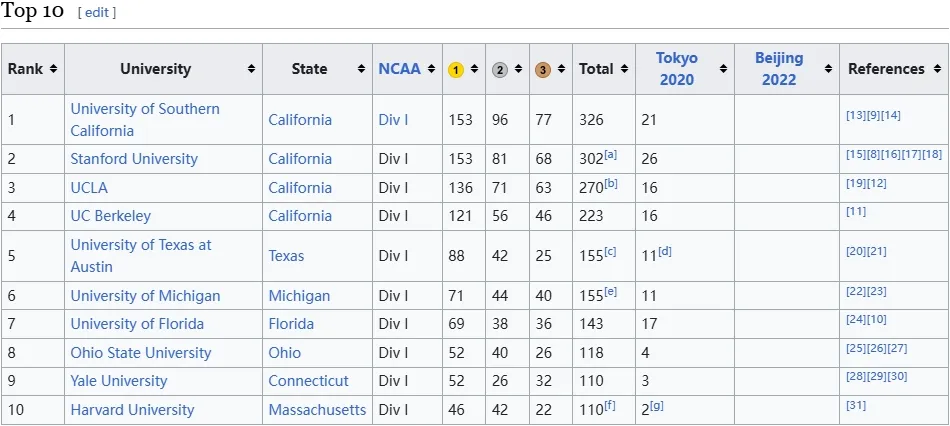Follow the Tokyo 2020 header link
The height and width of the screenshot is (426, 950).
677,69
